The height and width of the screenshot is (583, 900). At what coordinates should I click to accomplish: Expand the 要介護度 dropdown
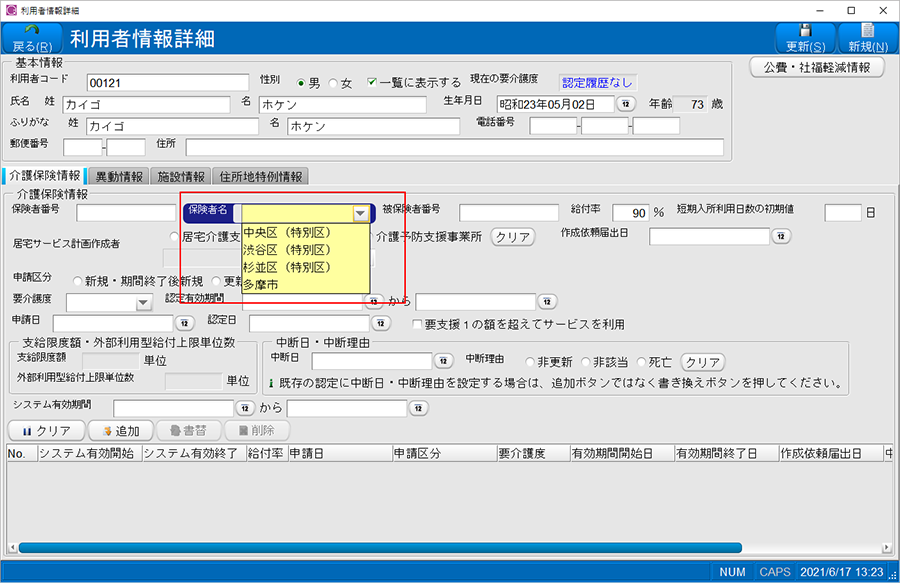tap(143, 302)
